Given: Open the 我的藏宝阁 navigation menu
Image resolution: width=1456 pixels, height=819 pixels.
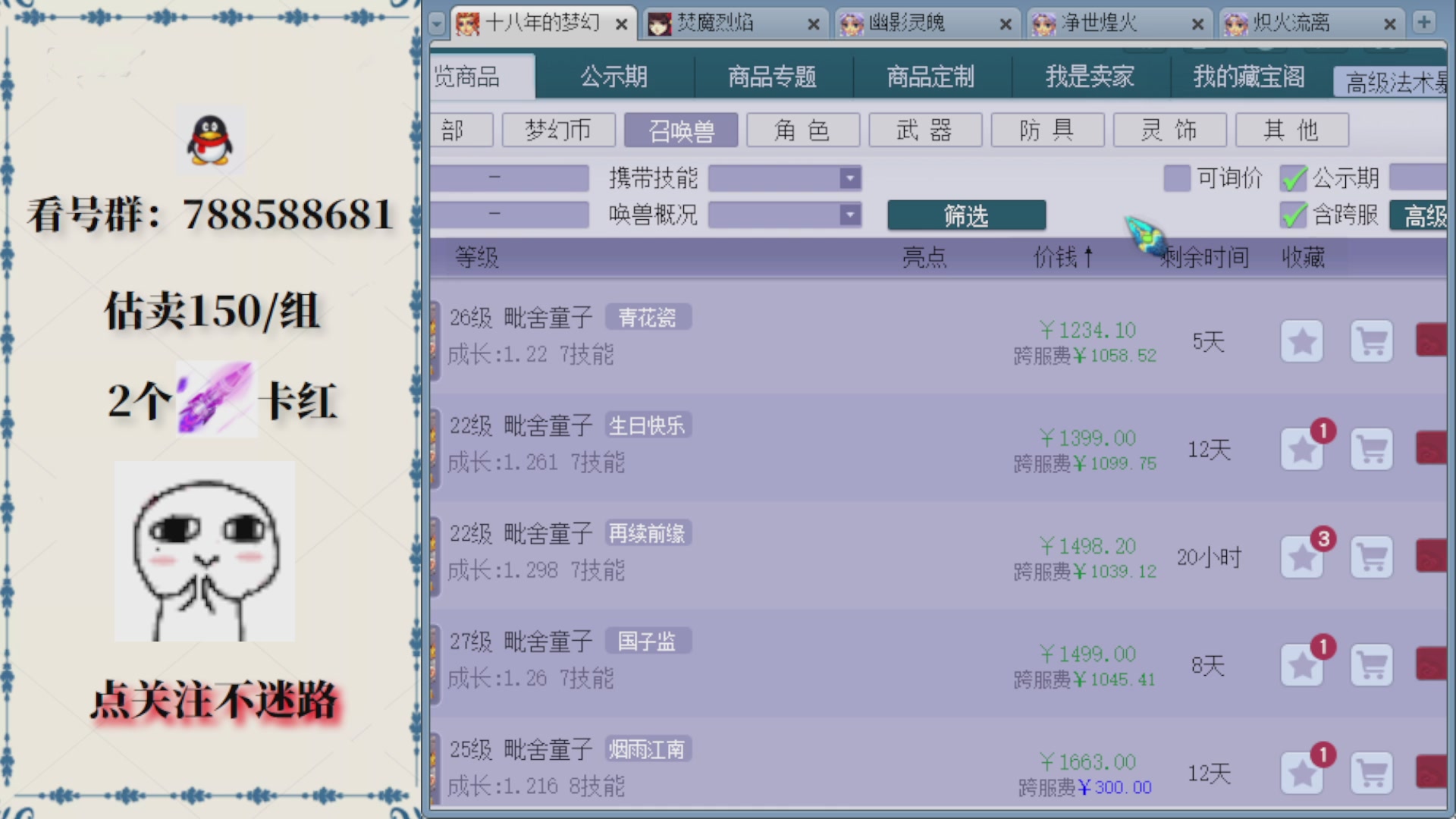Looking at the screenshot, I should (x=1249, y=77).
